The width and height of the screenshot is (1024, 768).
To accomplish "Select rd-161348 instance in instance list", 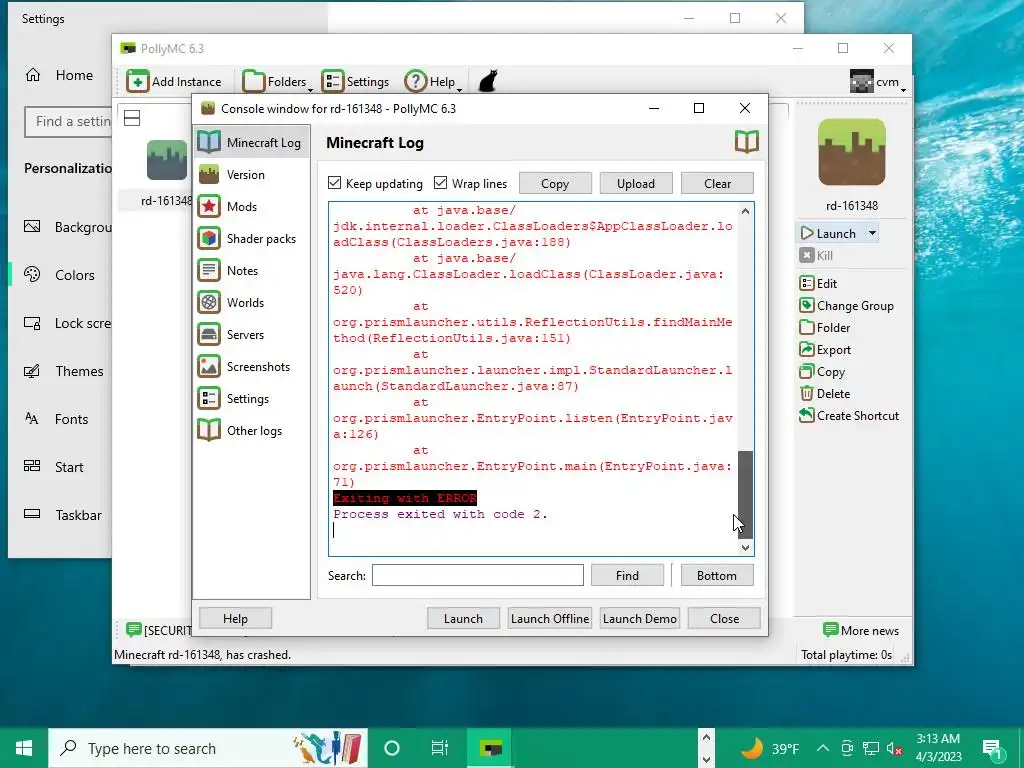I will tap(166, 174).
